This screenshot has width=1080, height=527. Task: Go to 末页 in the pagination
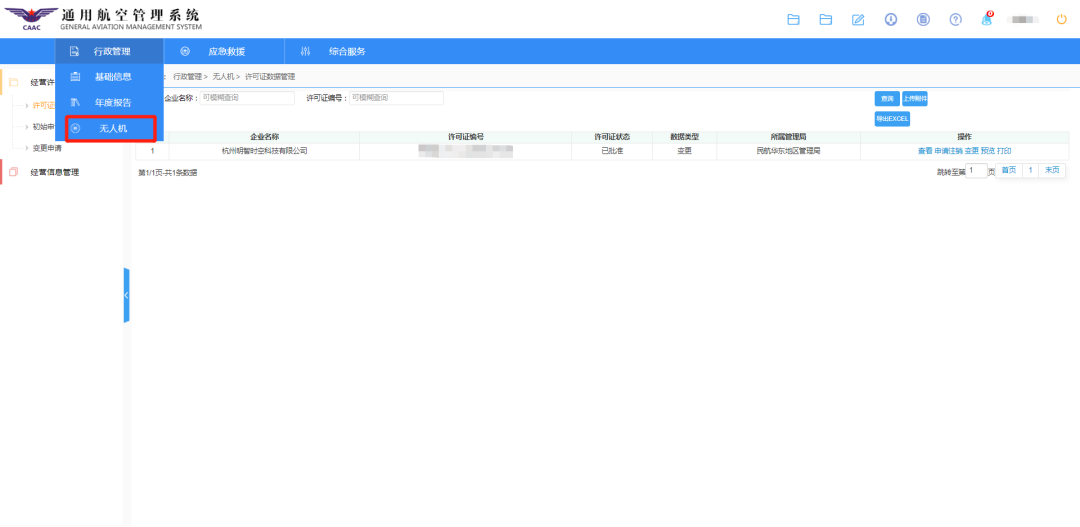1052,170
